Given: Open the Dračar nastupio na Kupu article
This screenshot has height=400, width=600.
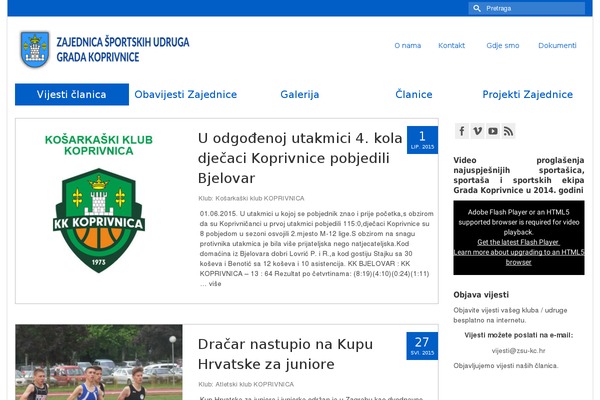Looking at the screenshot, I should (x=285, y=354).
